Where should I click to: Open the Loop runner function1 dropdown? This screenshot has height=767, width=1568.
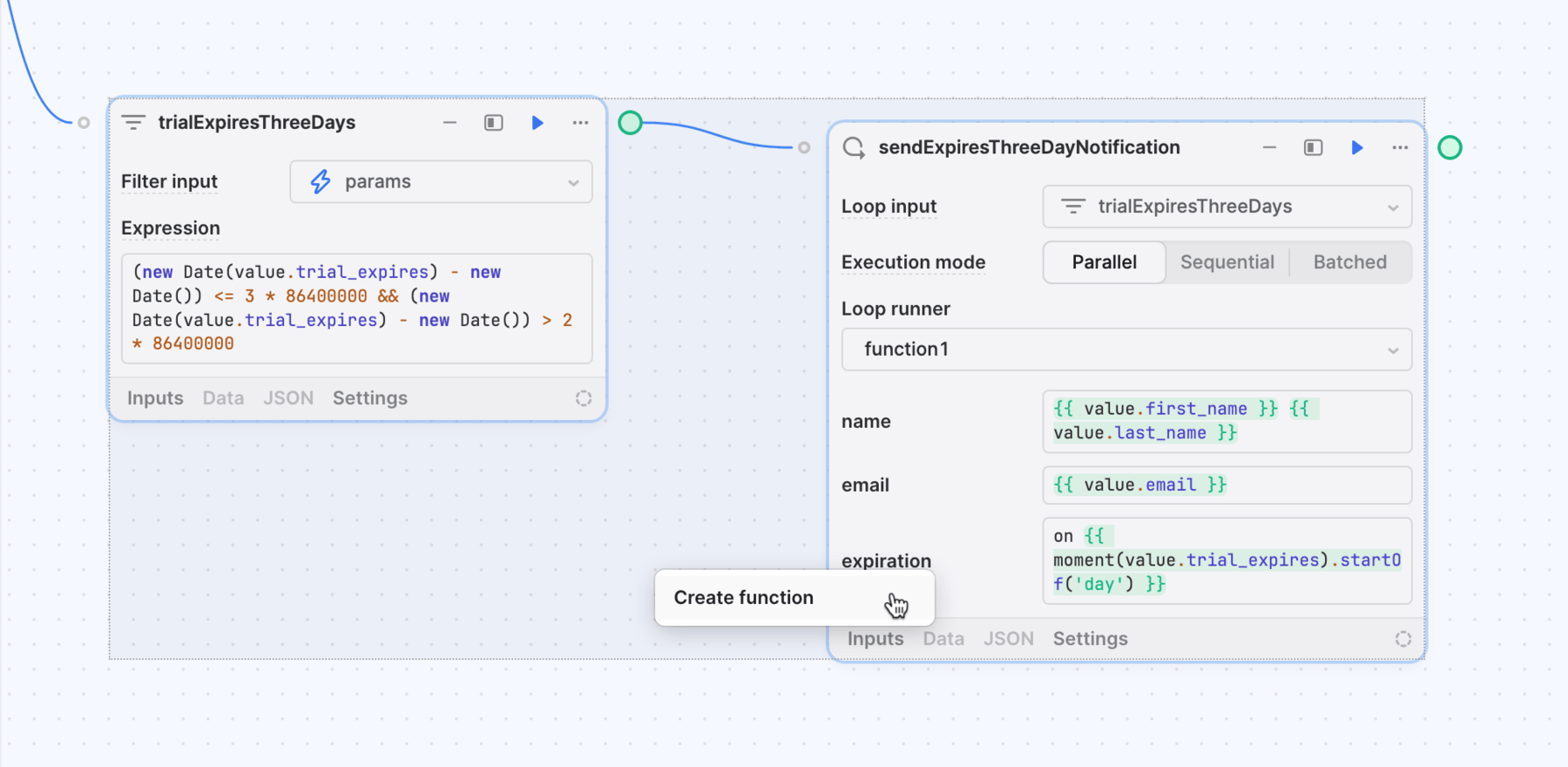click(1126, 350)
